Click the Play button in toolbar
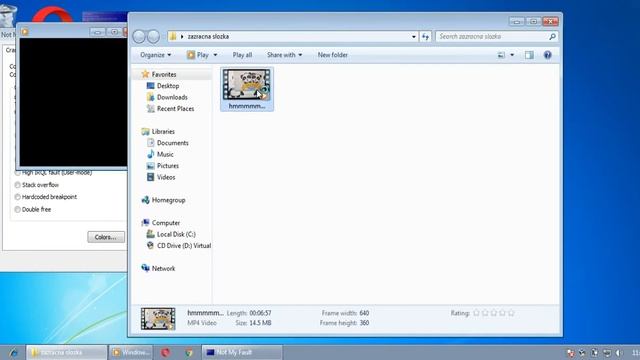The image size is (640, 360). pyautogui.click(x=198, y=55)
